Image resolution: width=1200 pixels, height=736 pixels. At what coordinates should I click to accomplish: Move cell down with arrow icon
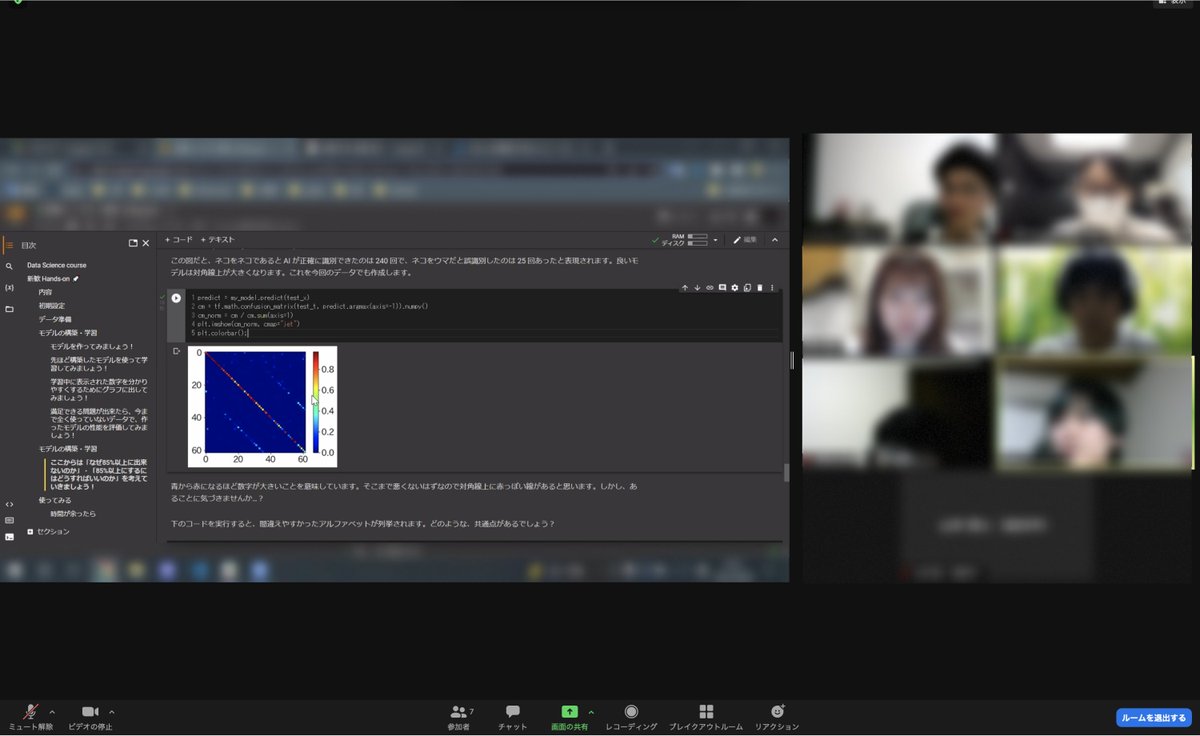[697, 288]
